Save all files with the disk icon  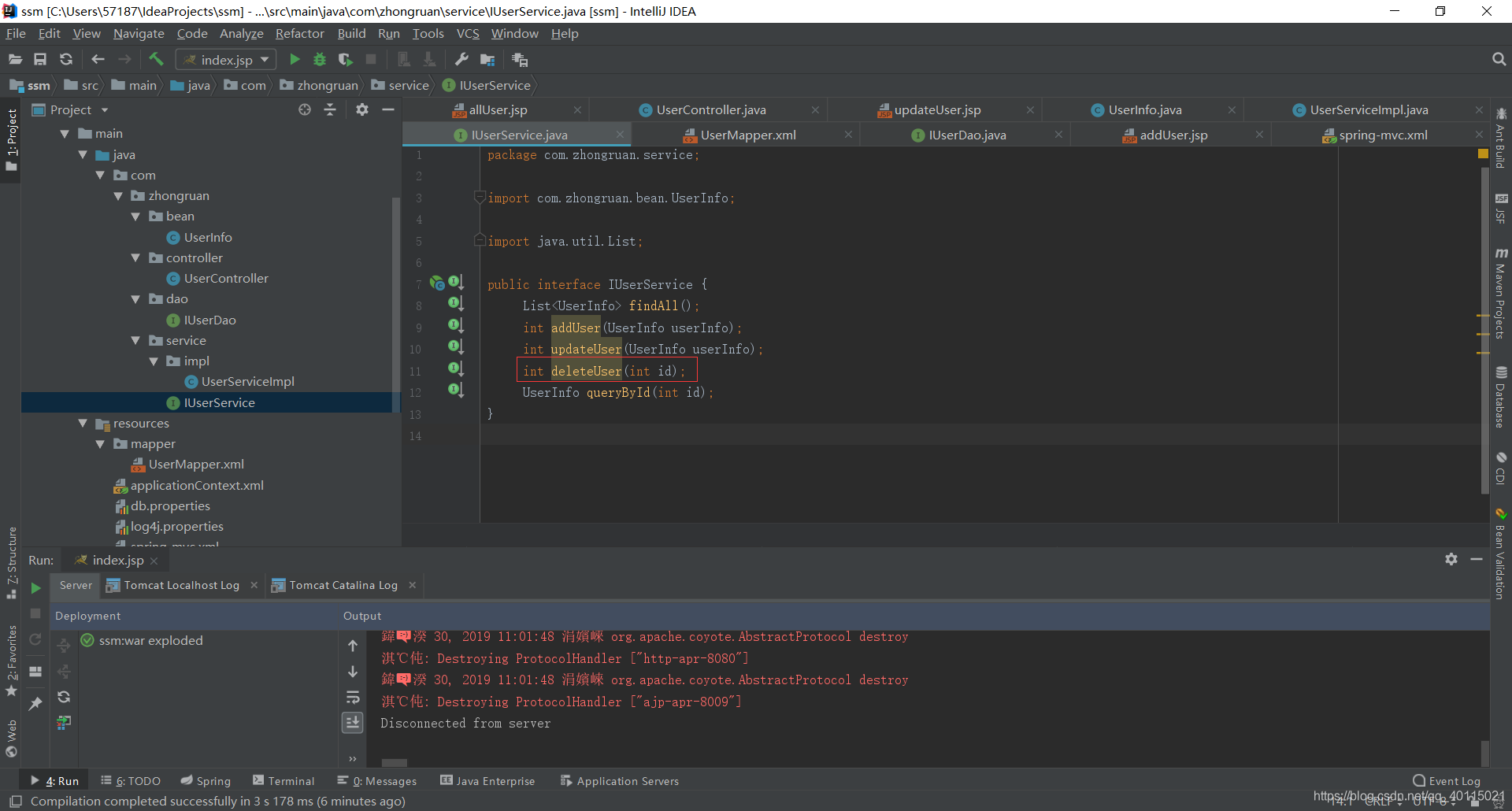(40, 60)
